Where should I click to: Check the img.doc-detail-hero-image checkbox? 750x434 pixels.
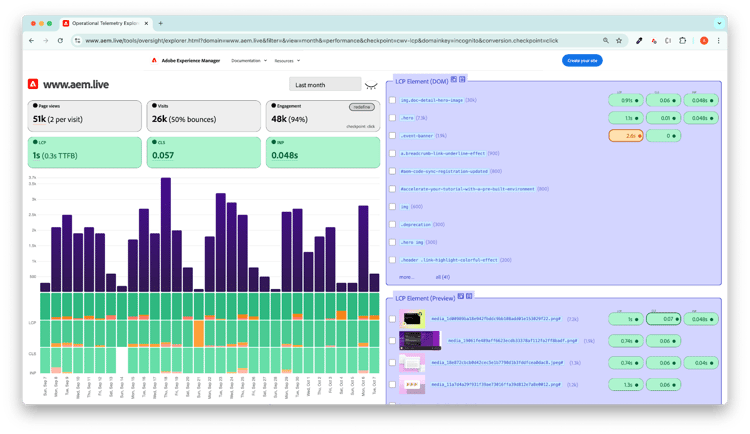393,100
